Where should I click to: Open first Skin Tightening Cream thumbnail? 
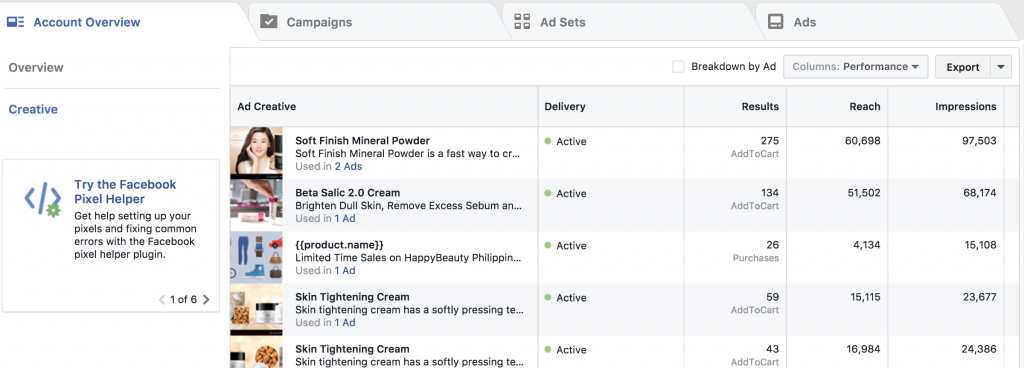[256, 309]
